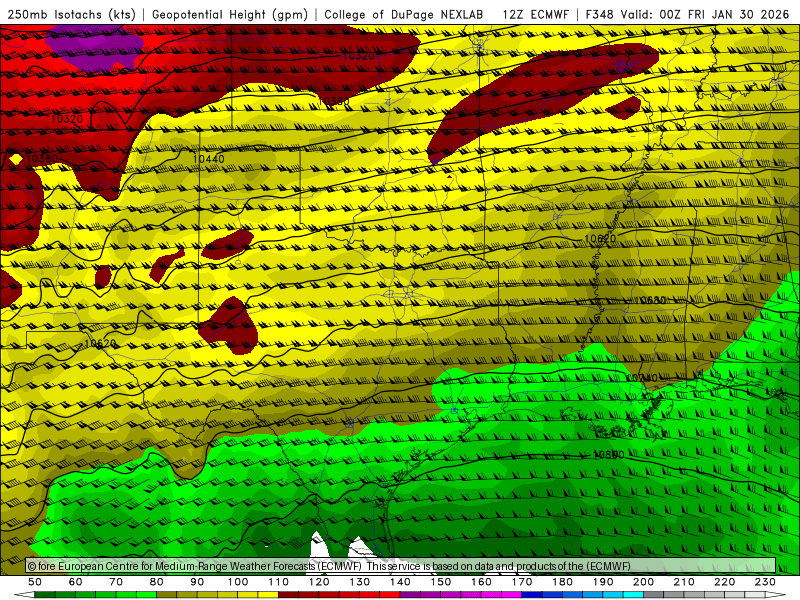Screen dimensions: 800x600
Task: Click legend scale value 170
Action: [522, 582]
